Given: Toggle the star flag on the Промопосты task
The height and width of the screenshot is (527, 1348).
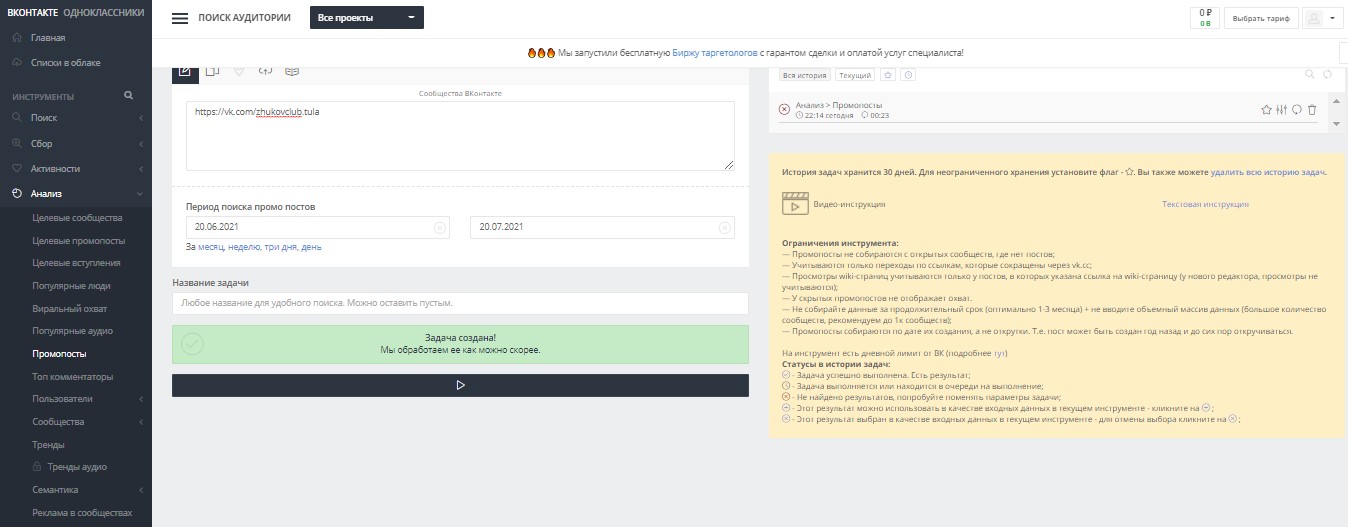Looking at the screenshot, I should (1266, 110).
